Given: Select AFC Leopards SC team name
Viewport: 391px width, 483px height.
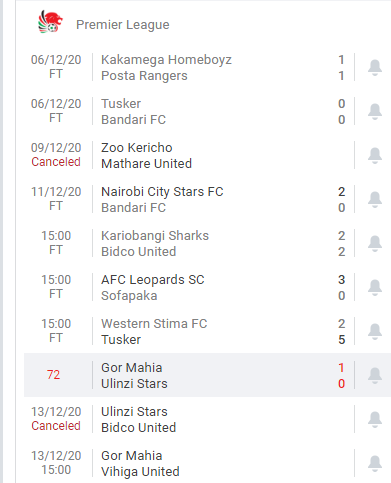Looking at the screenshot, I should (153, 280).
